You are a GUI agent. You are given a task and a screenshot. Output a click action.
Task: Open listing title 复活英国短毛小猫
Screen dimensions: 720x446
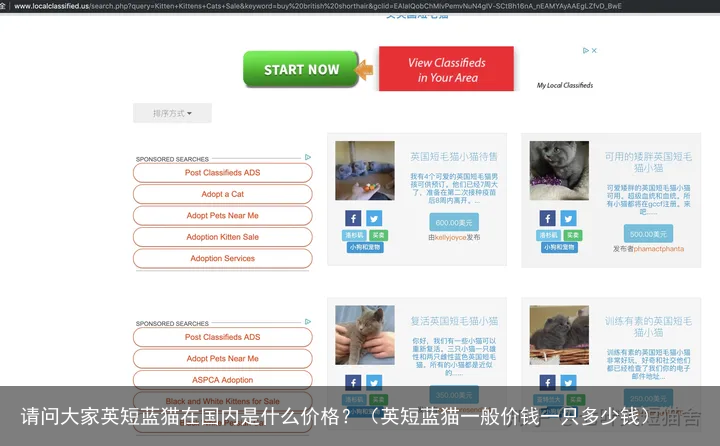pyautogui.click(x=454, y=321)
